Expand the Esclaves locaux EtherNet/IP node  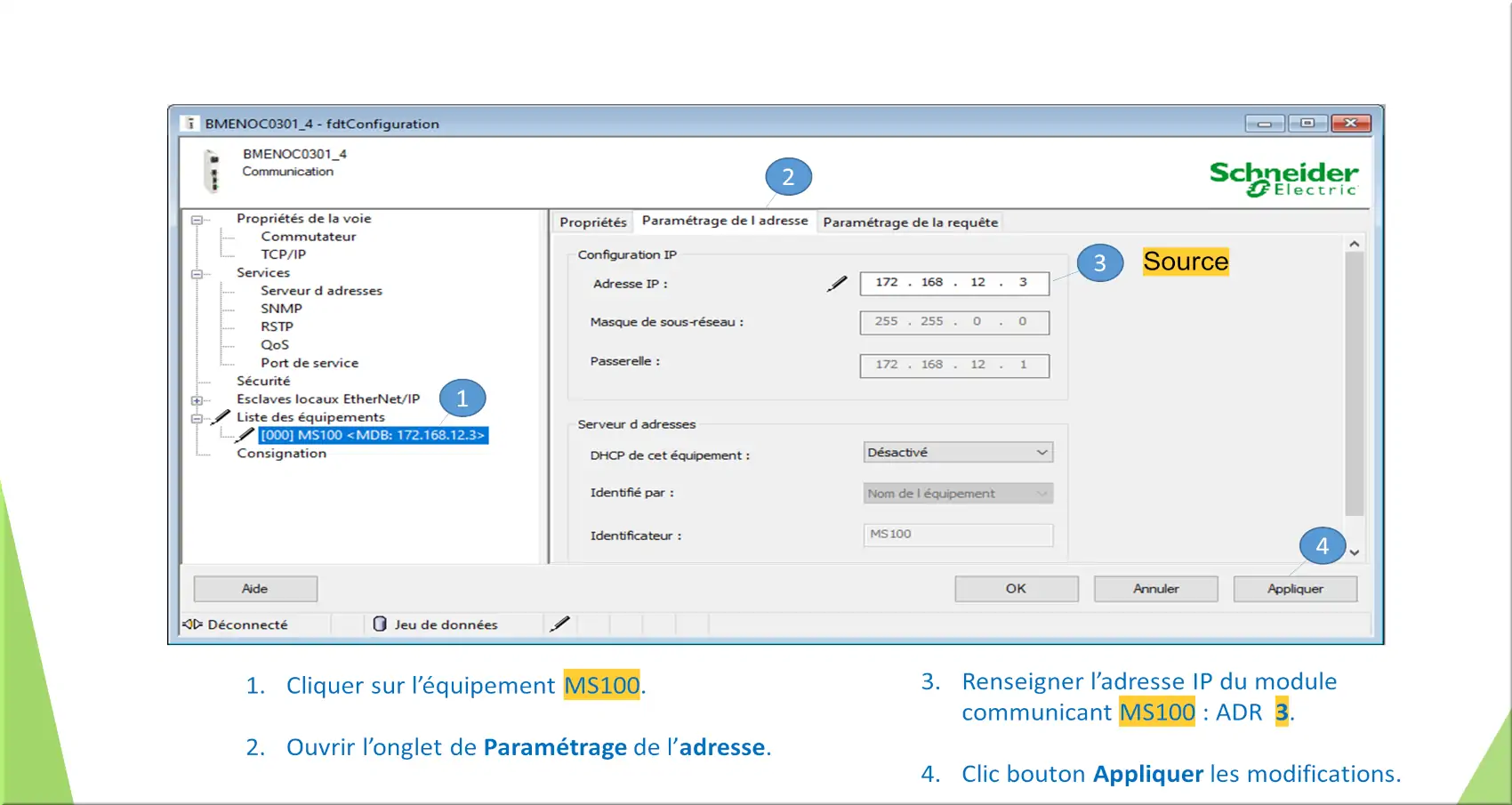(x=197, y=400)
